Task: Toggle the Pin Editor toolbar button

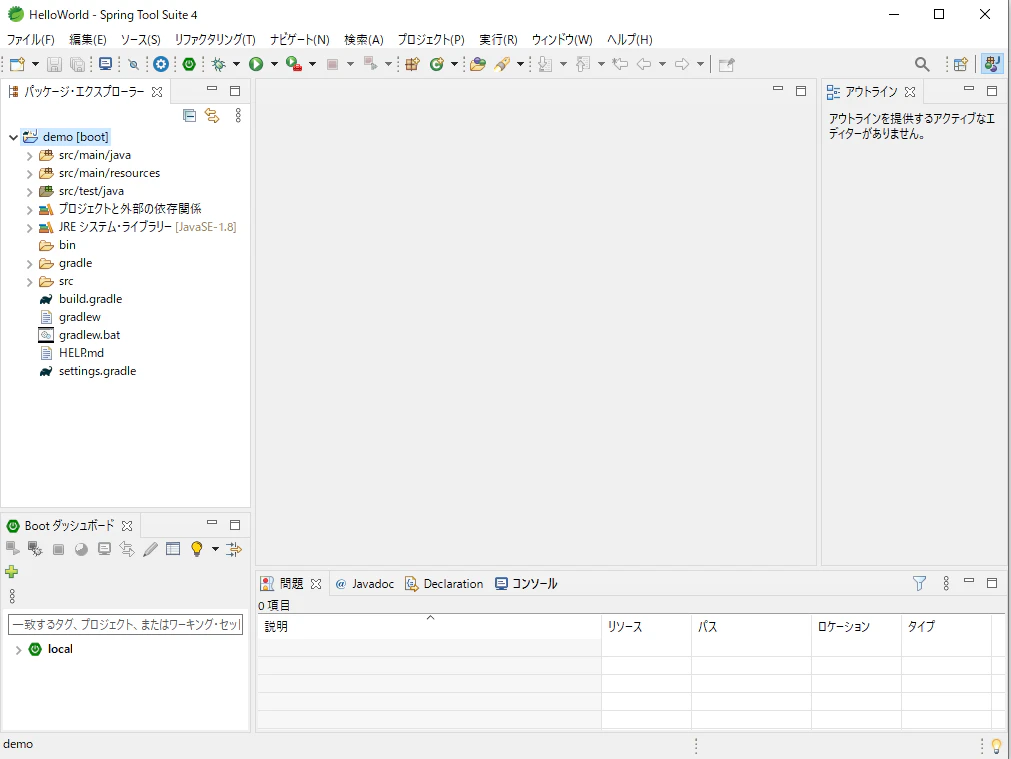Action: coord(727,64)
